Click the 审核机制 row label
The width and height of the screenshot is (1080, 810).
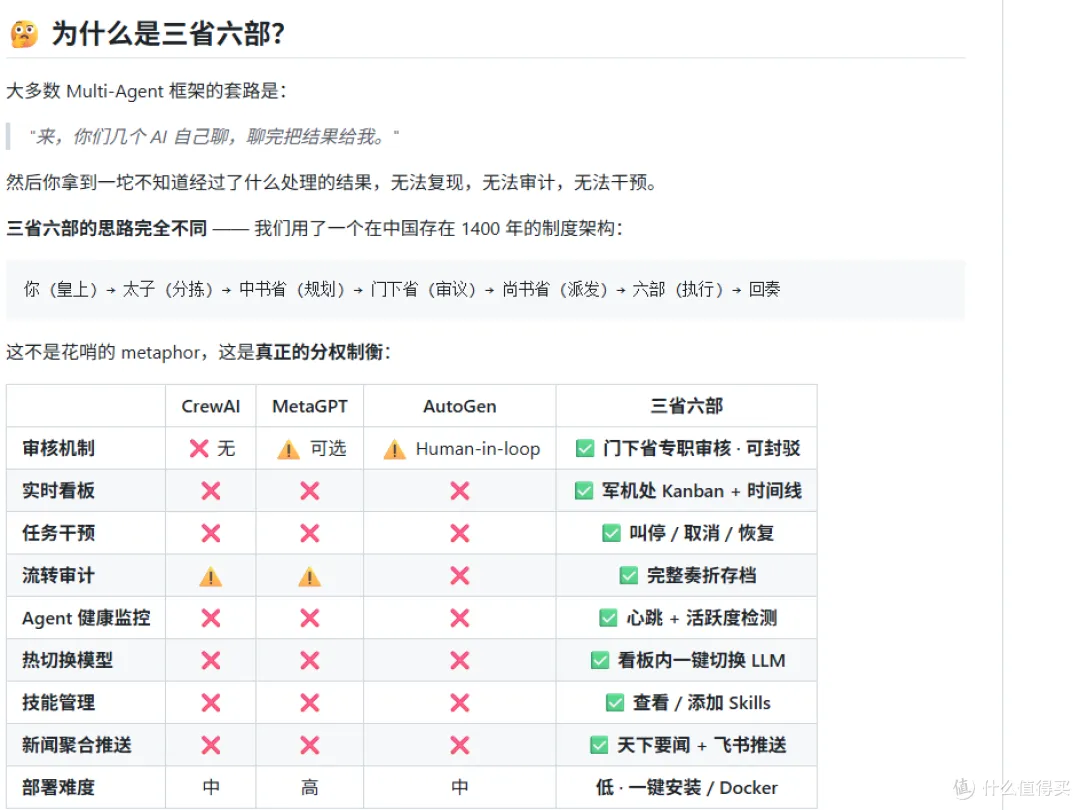click(x=59, y=448)
